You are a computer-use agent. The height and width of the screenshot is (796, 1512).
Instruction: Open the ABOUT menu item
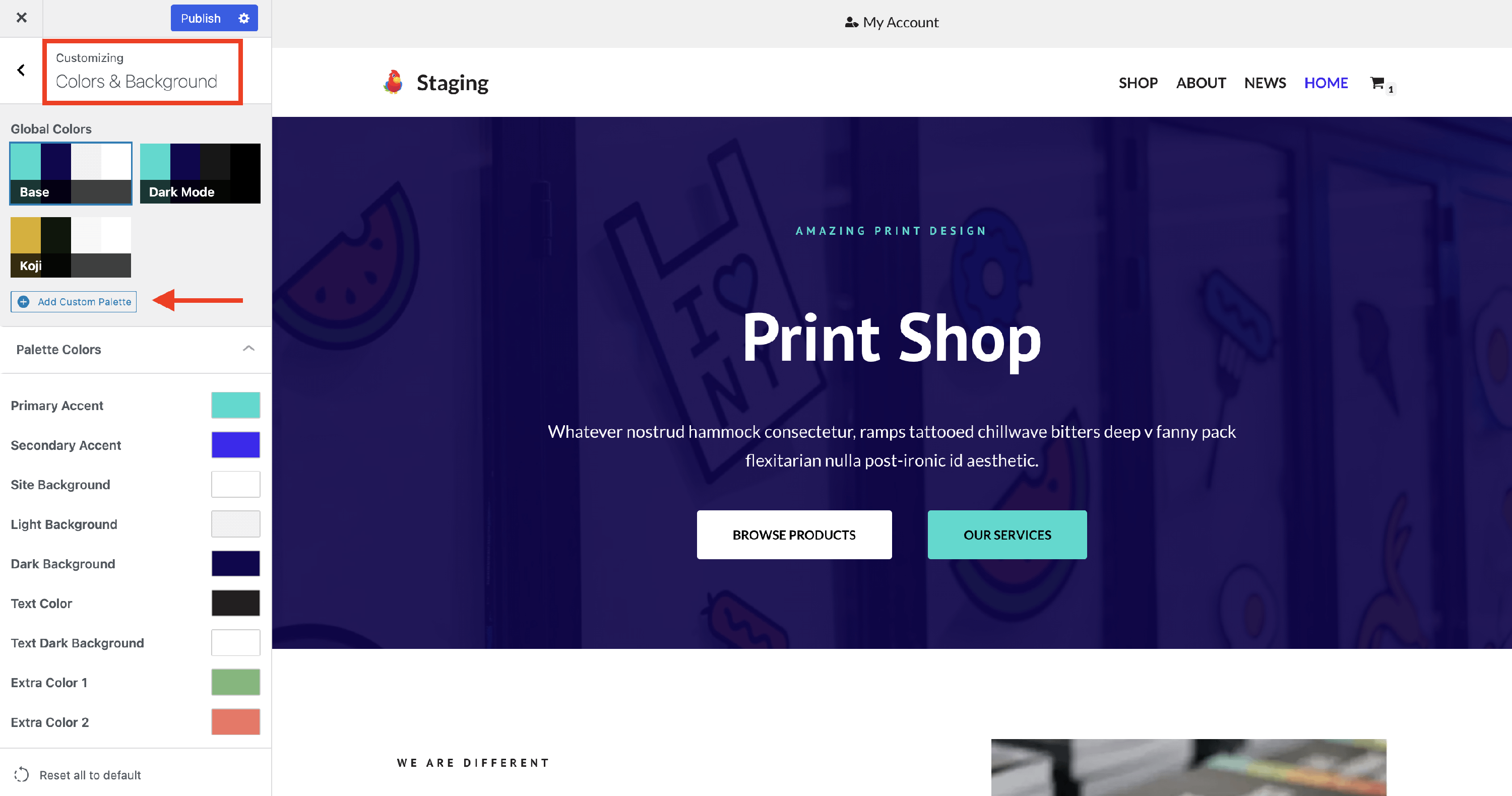[1201, 83]
